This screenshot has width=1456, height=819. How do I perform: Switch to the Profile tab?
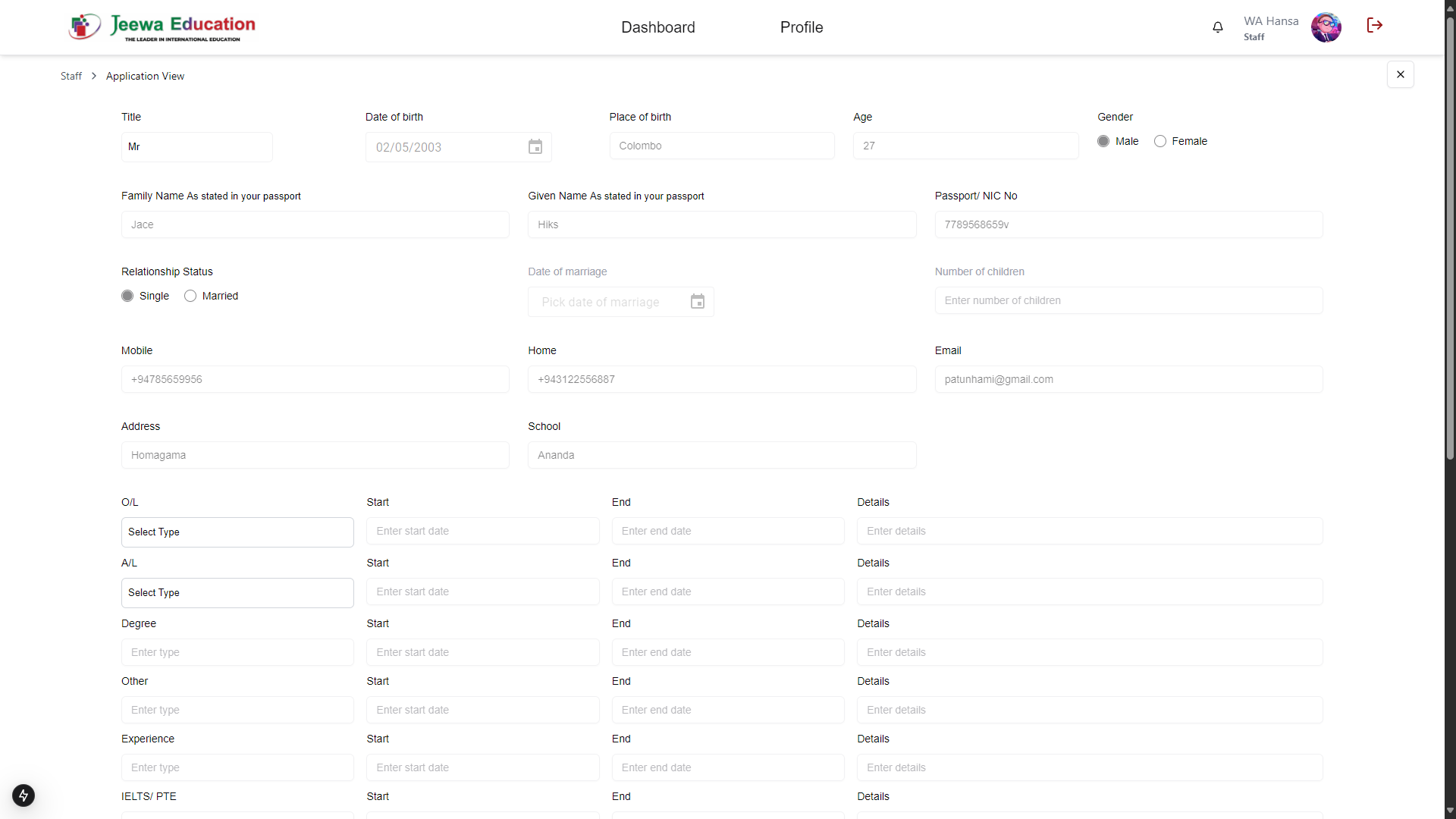pos(801,27)
